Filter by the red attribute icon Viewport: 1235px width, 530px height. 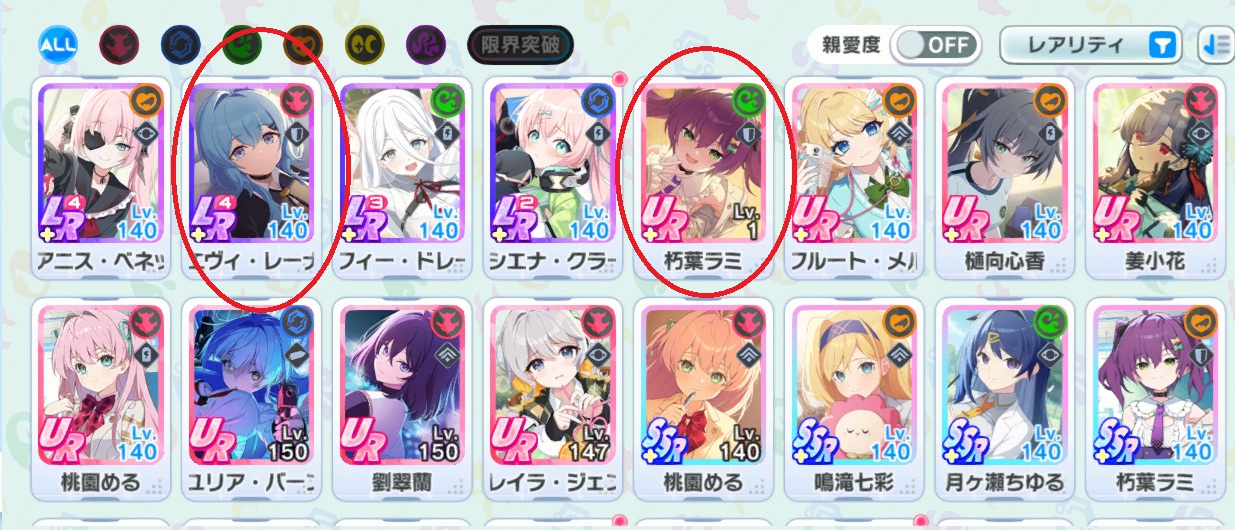tap(117, 45)
